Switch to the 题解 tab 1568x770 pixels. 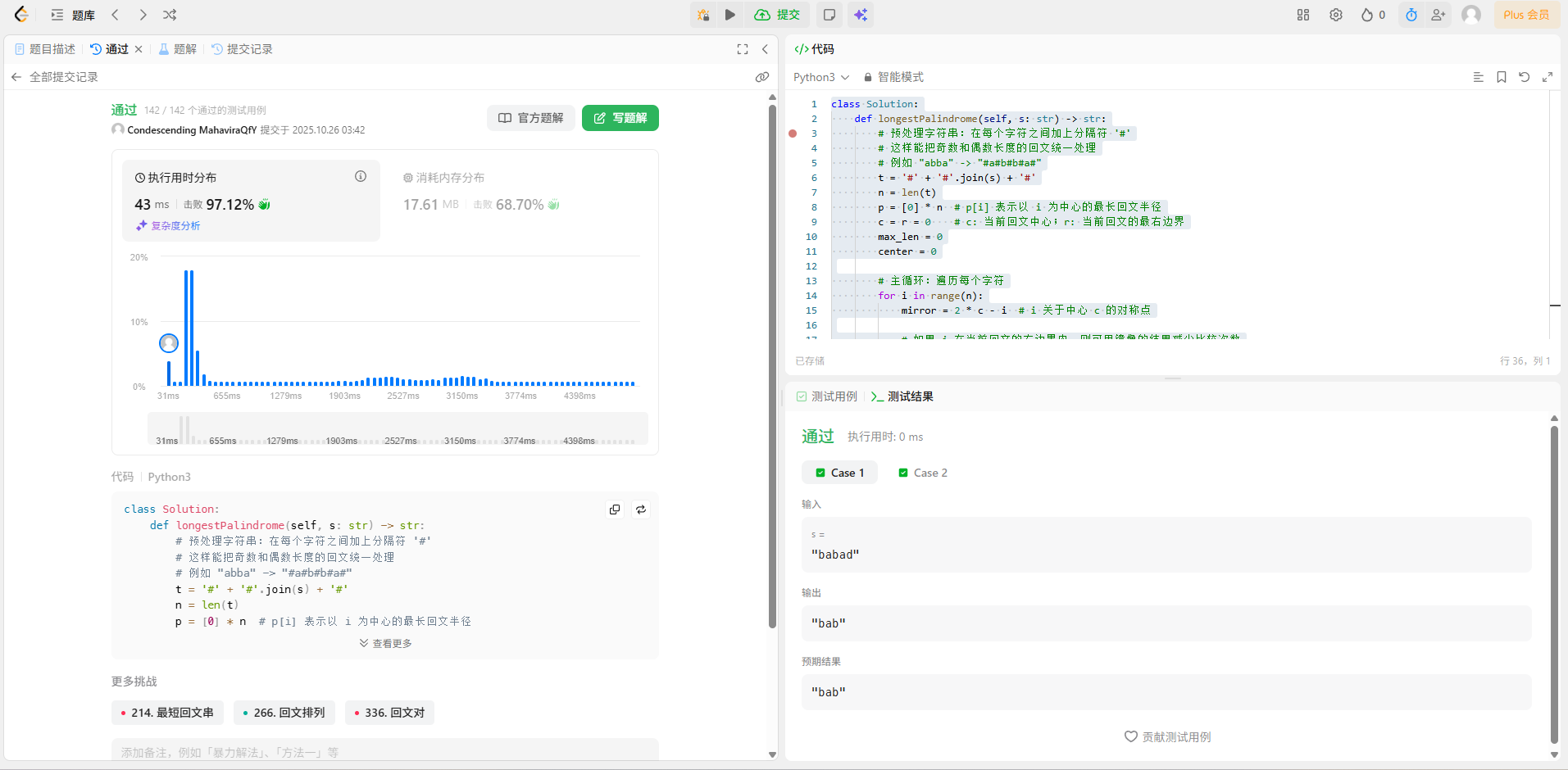pyautogui.click(x=178, y=49)
